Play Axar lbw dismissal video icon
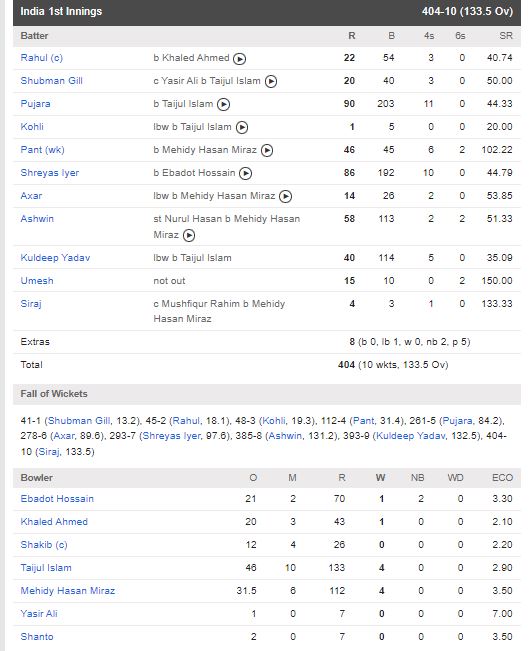The width and height of the screenshot is (529, 651). coord(285,196)
